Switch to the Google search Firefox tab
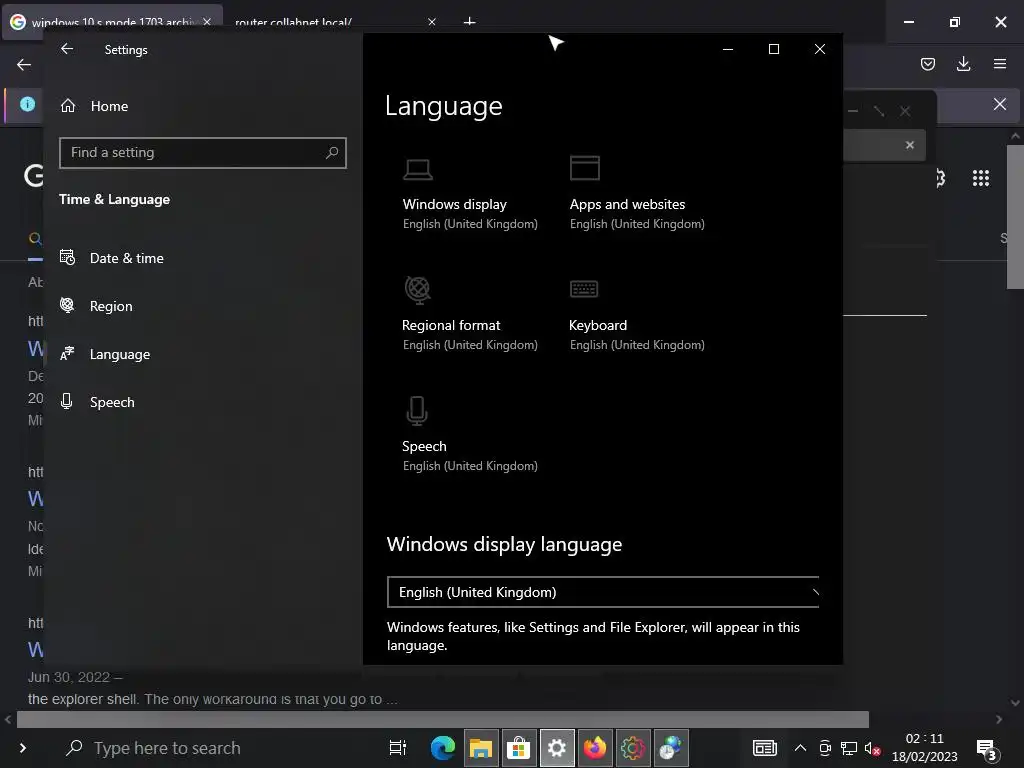1024x768 pixels. [111, 22]
